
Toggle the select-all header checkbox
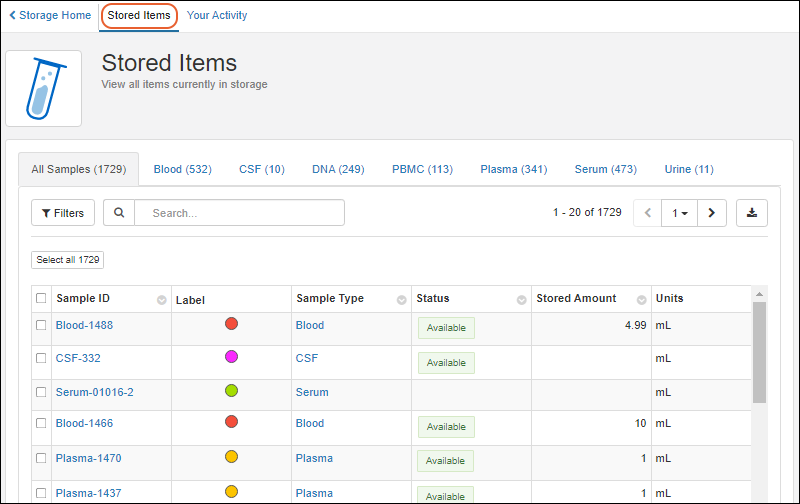[x=41, y=298]
